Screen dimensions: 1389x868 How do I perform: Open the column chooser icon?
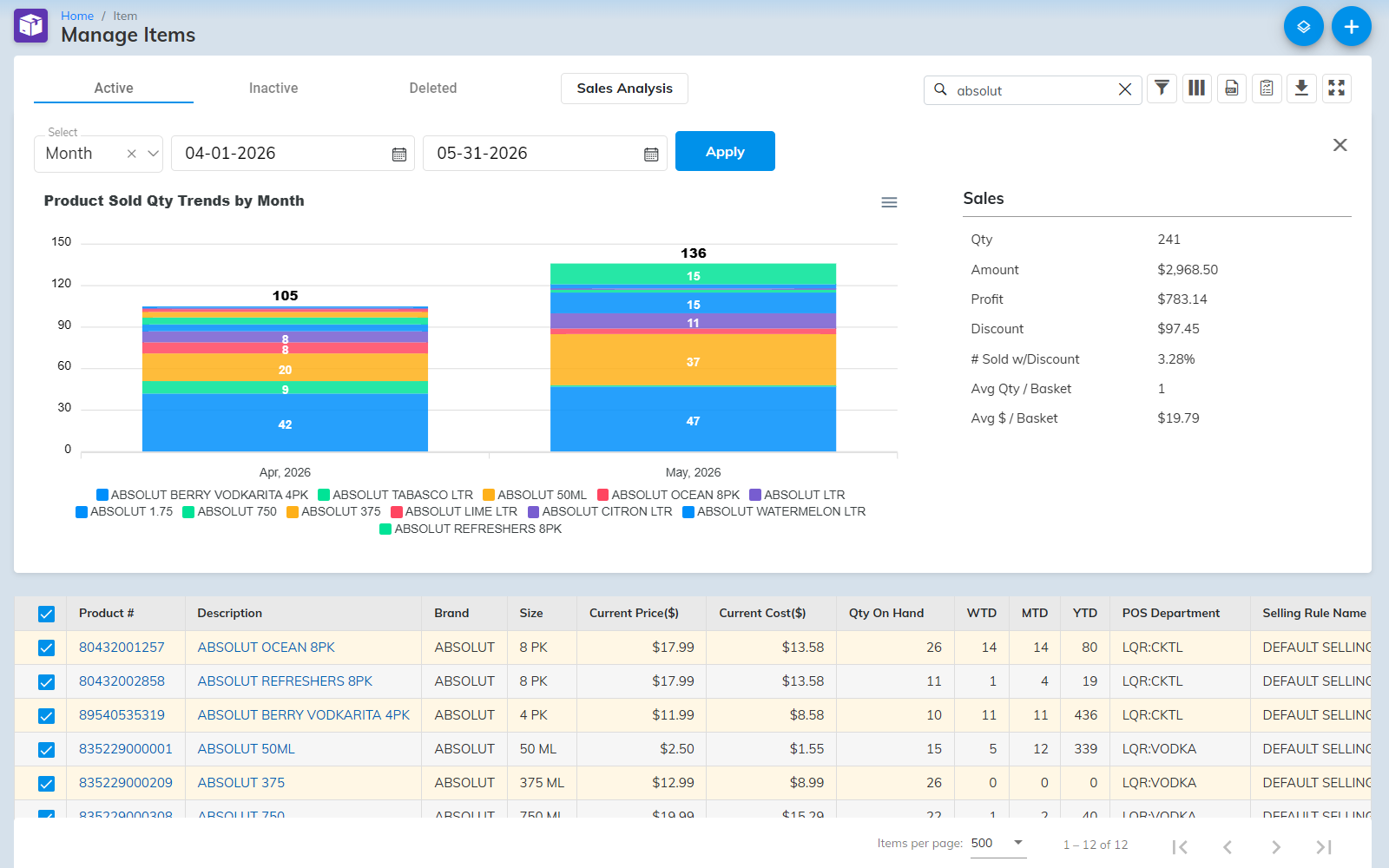click(x=1196, y=89)
